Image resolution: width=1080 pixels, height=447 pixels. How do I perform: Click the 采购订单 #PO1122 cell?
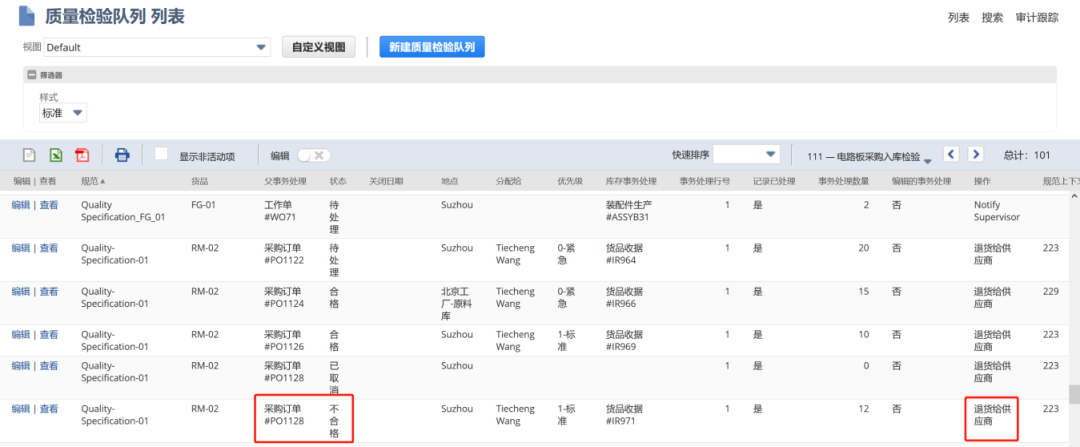tap(284, 254)
